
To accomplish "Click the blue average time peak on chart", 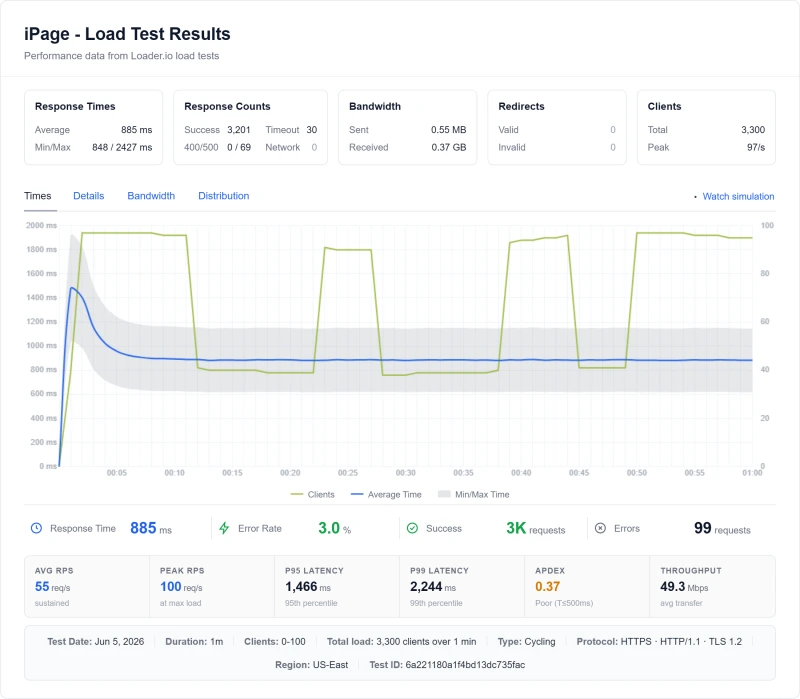I will point(72,288).
